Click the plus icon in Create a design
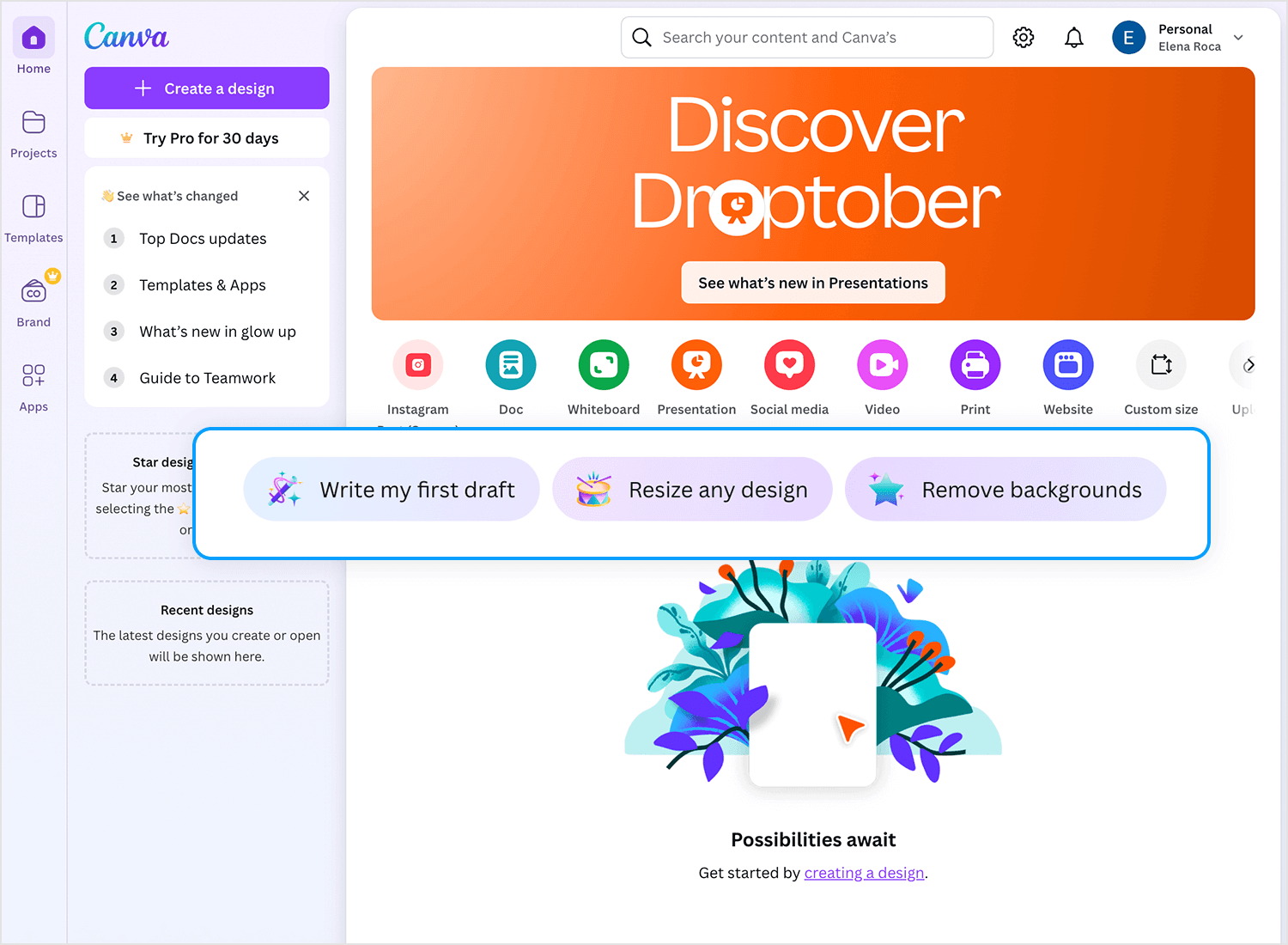The width and height of the screenshot is (1288, 945). tap(143, 88)
